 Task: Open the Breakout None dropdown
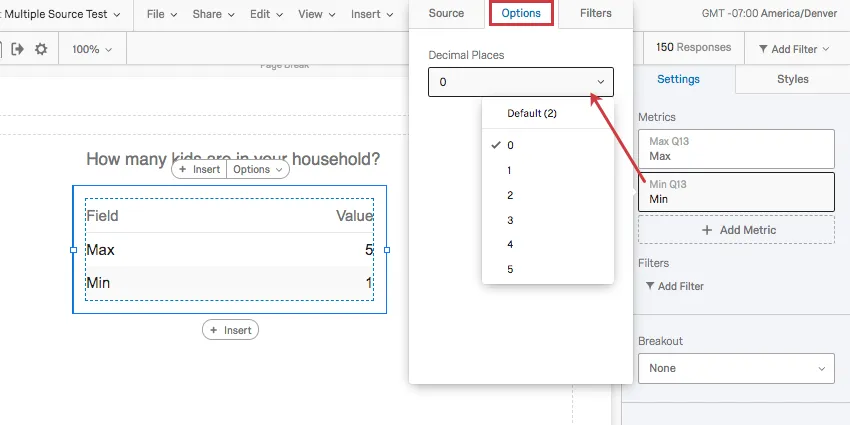[736, 369]
